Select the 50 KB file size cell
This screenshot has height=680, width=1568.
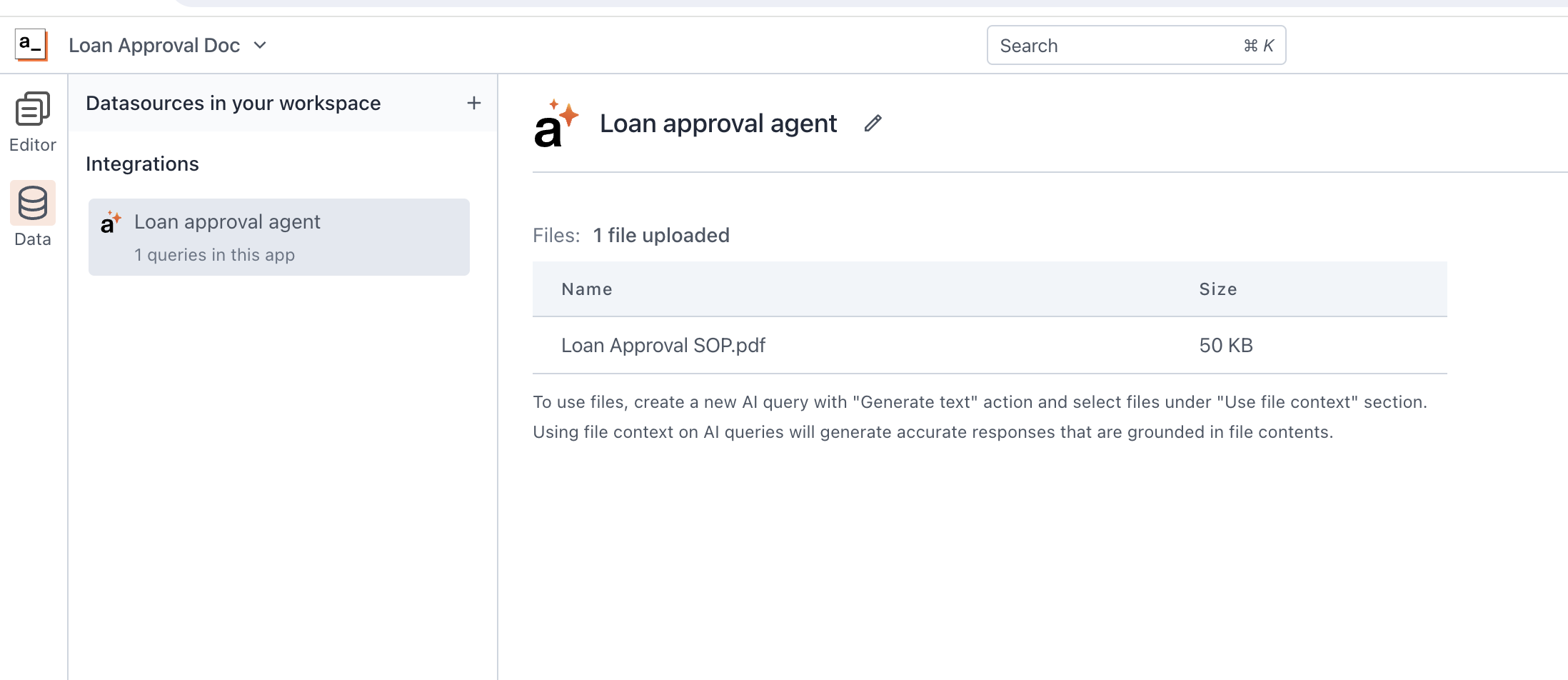(x=1225, y=345)
